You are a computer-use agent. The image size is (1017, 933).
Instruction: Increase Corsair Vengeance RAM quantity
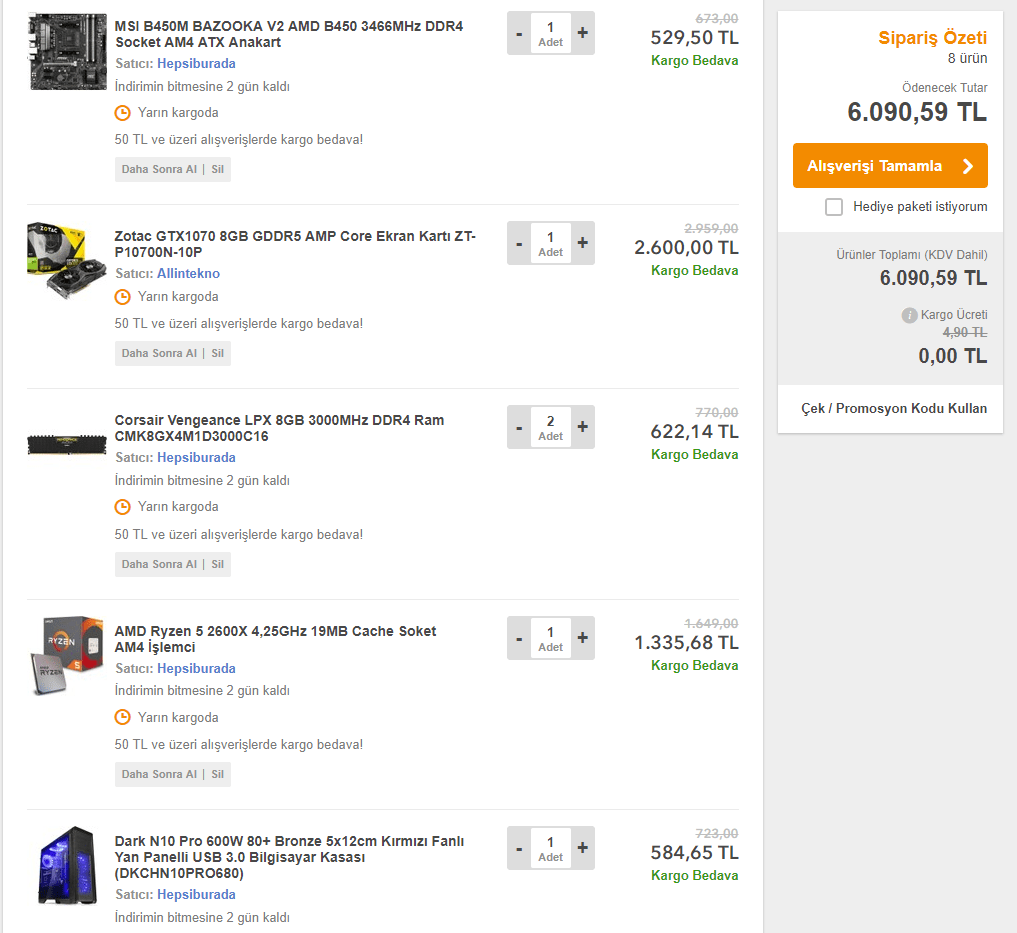(583, 427)
